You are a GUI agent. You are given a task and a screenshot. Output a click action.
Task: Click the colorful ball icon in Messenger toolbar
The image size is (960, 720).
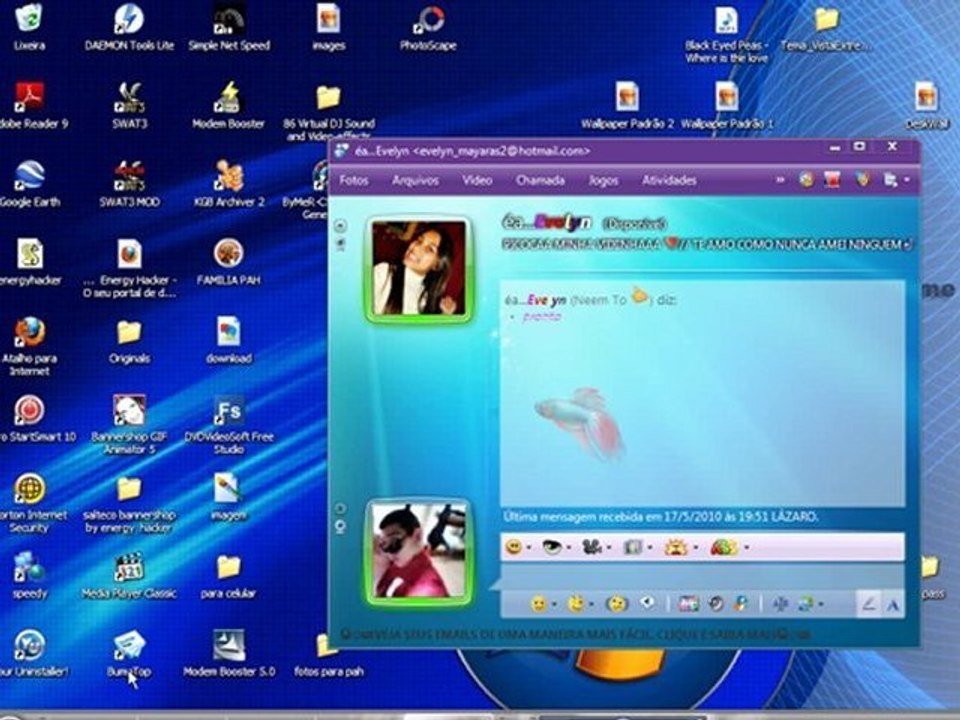pyautogui.click(x=806, y=180)
